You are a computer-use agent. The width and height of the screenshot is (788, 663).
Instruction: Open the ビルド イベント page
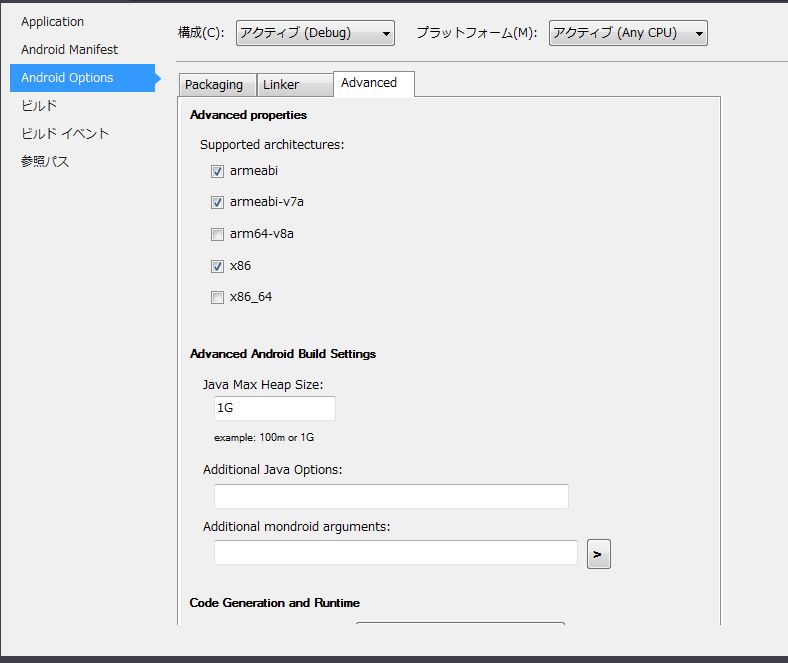pos(65,134)
